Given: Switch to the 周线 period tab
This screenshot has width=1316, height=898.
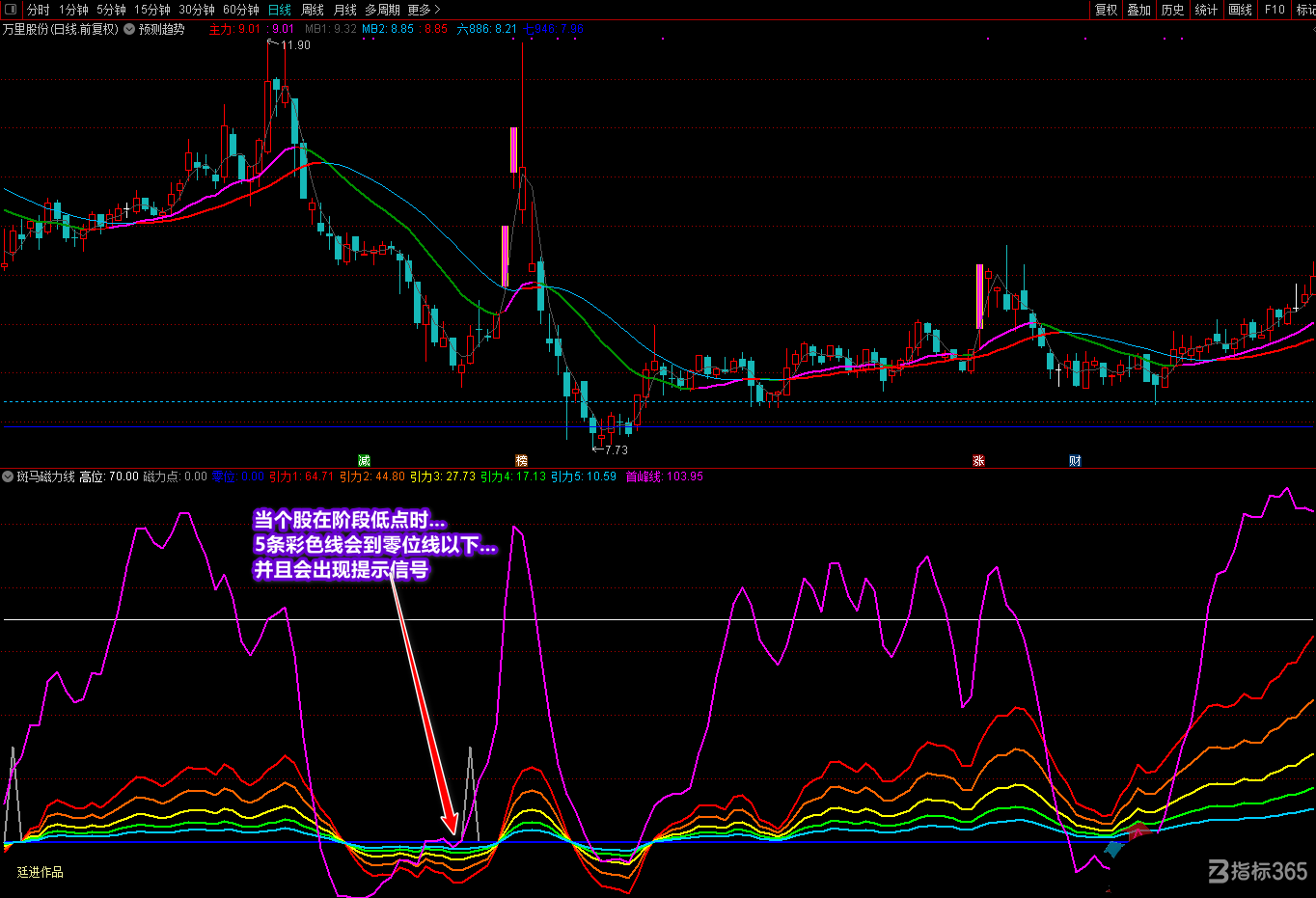Looking at the screenshot, I should (312, 10).
